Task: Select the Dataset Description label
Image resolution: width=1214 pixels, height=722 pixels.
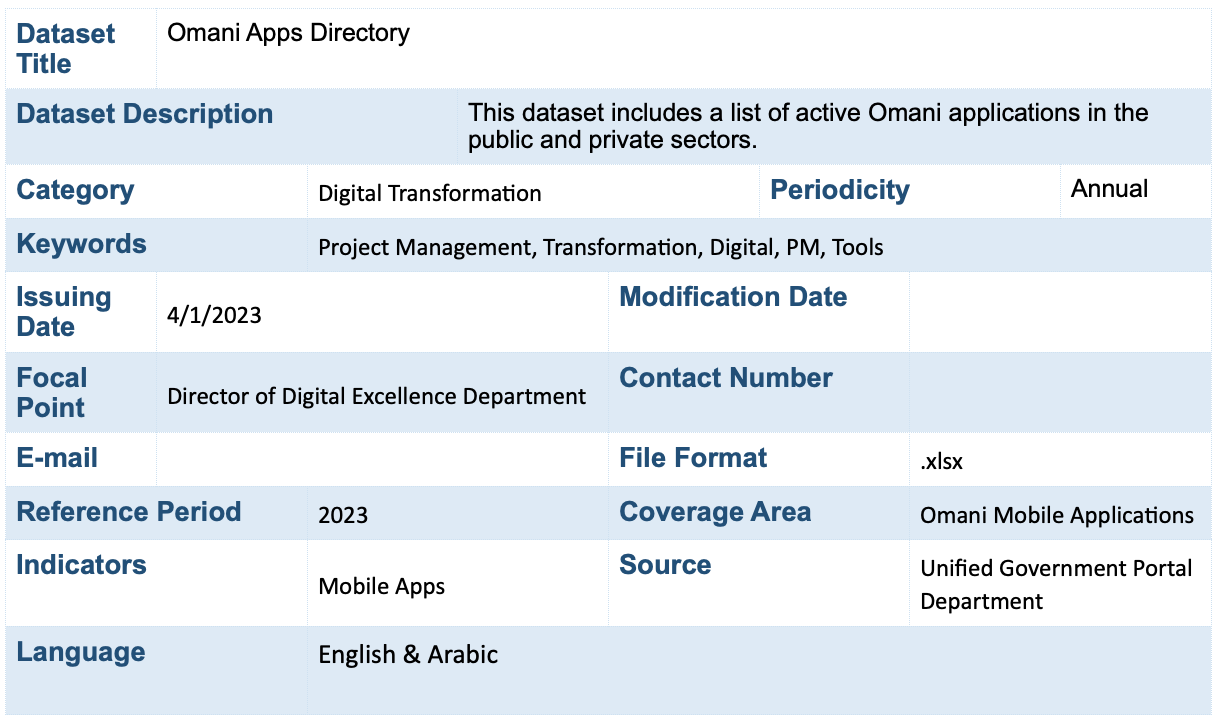Action: pos(145,114)
